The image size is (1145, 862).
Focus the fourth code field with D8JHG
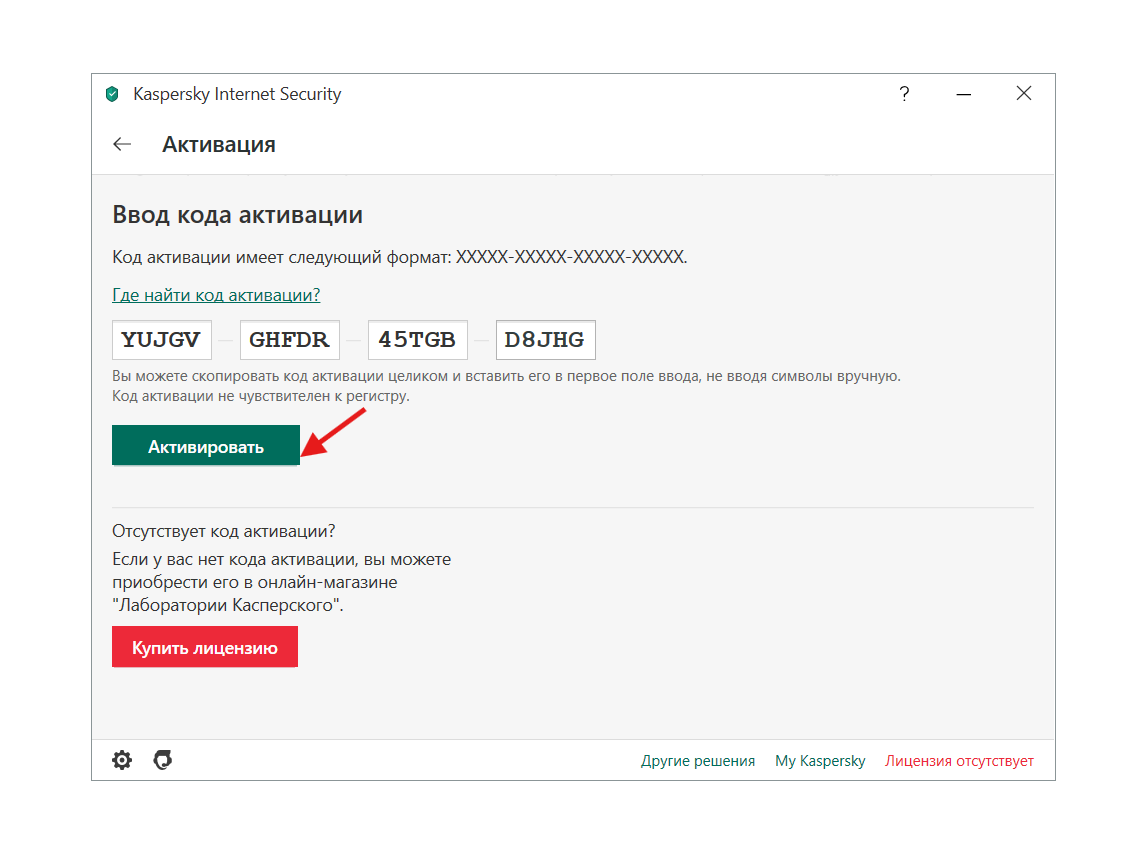point(545,340)
